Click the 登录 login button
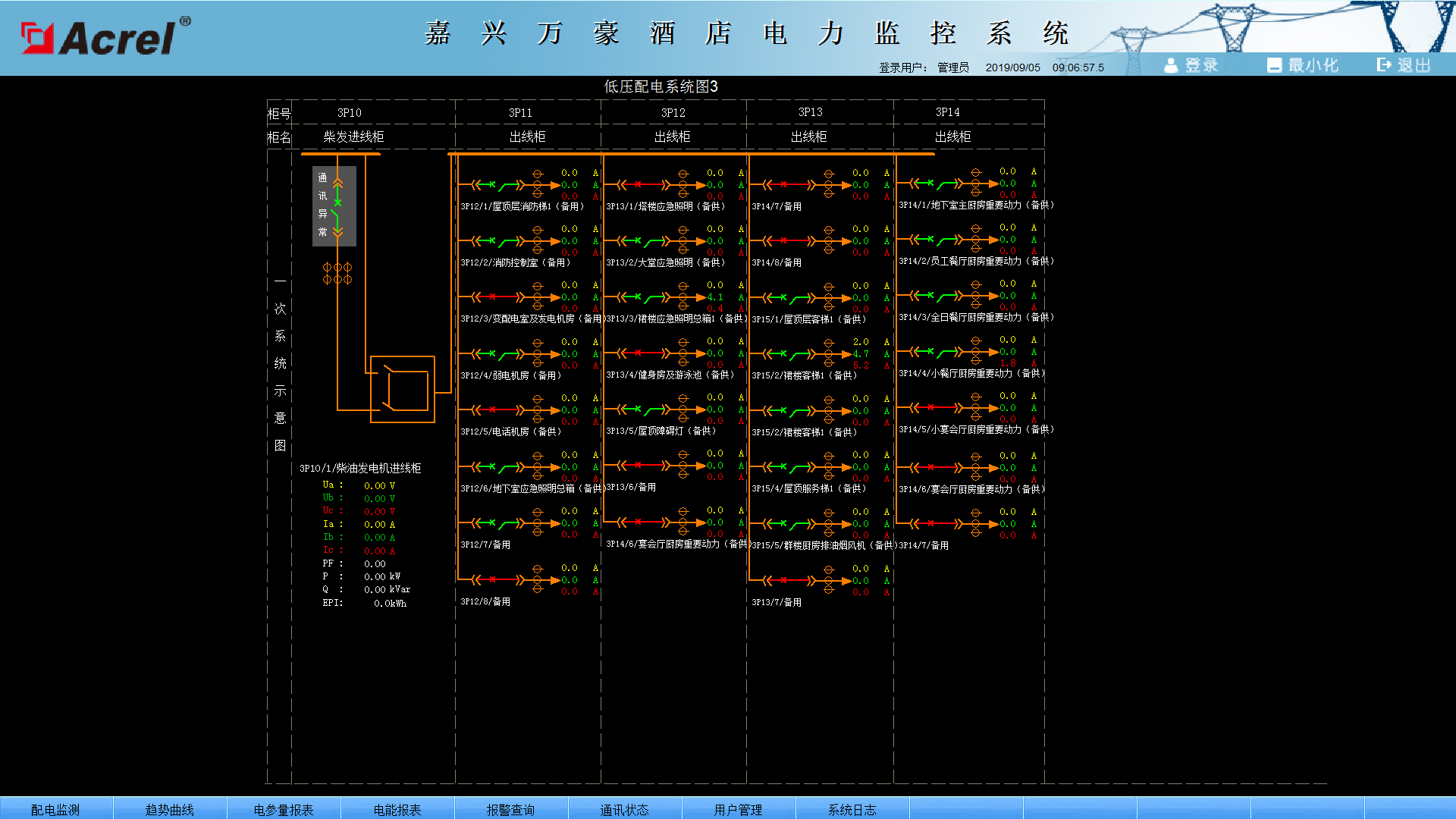This screenshot has height=819, width=1456. [x=1191, y=65]
